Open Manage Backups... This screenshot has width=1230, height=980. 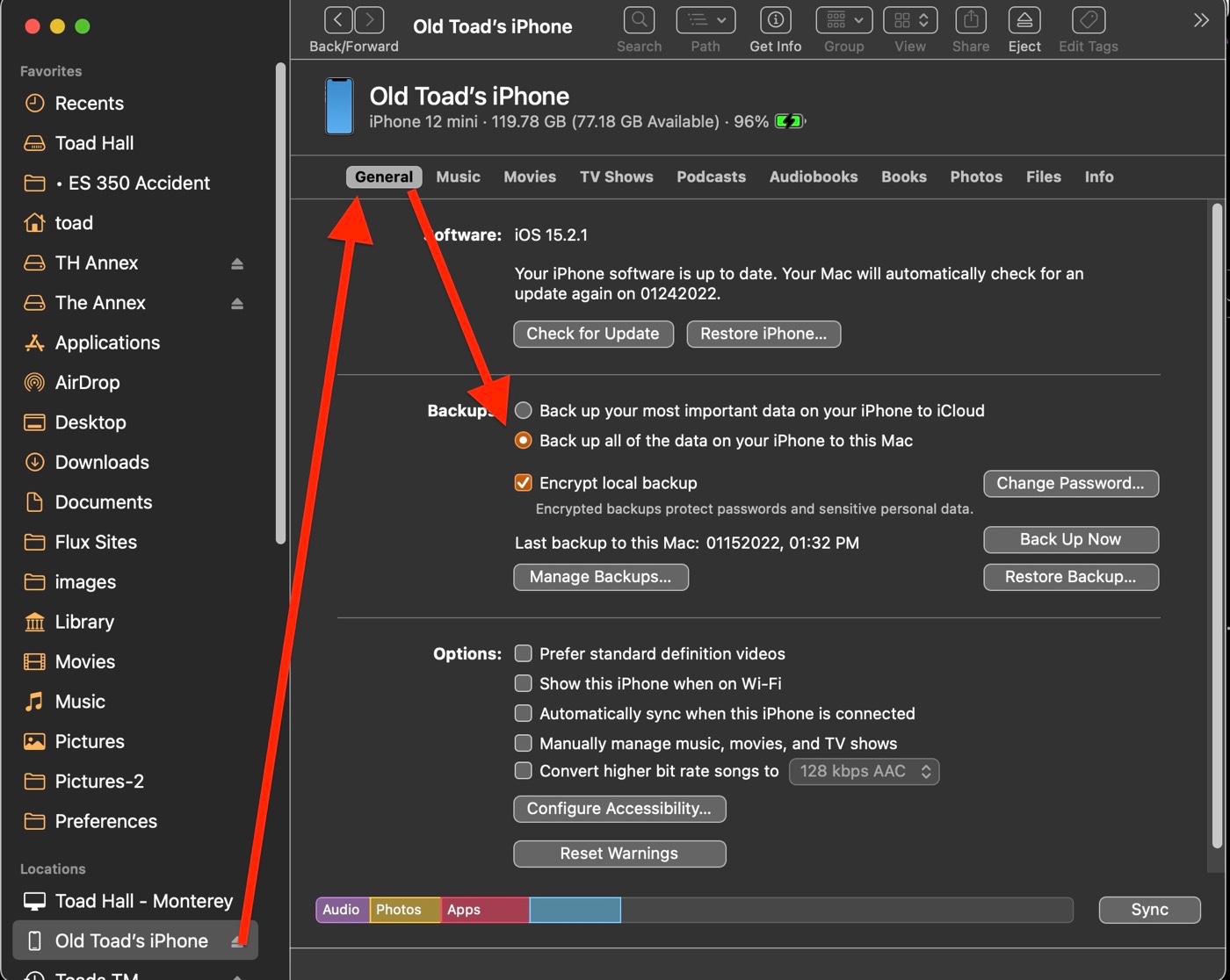(601, 577)
